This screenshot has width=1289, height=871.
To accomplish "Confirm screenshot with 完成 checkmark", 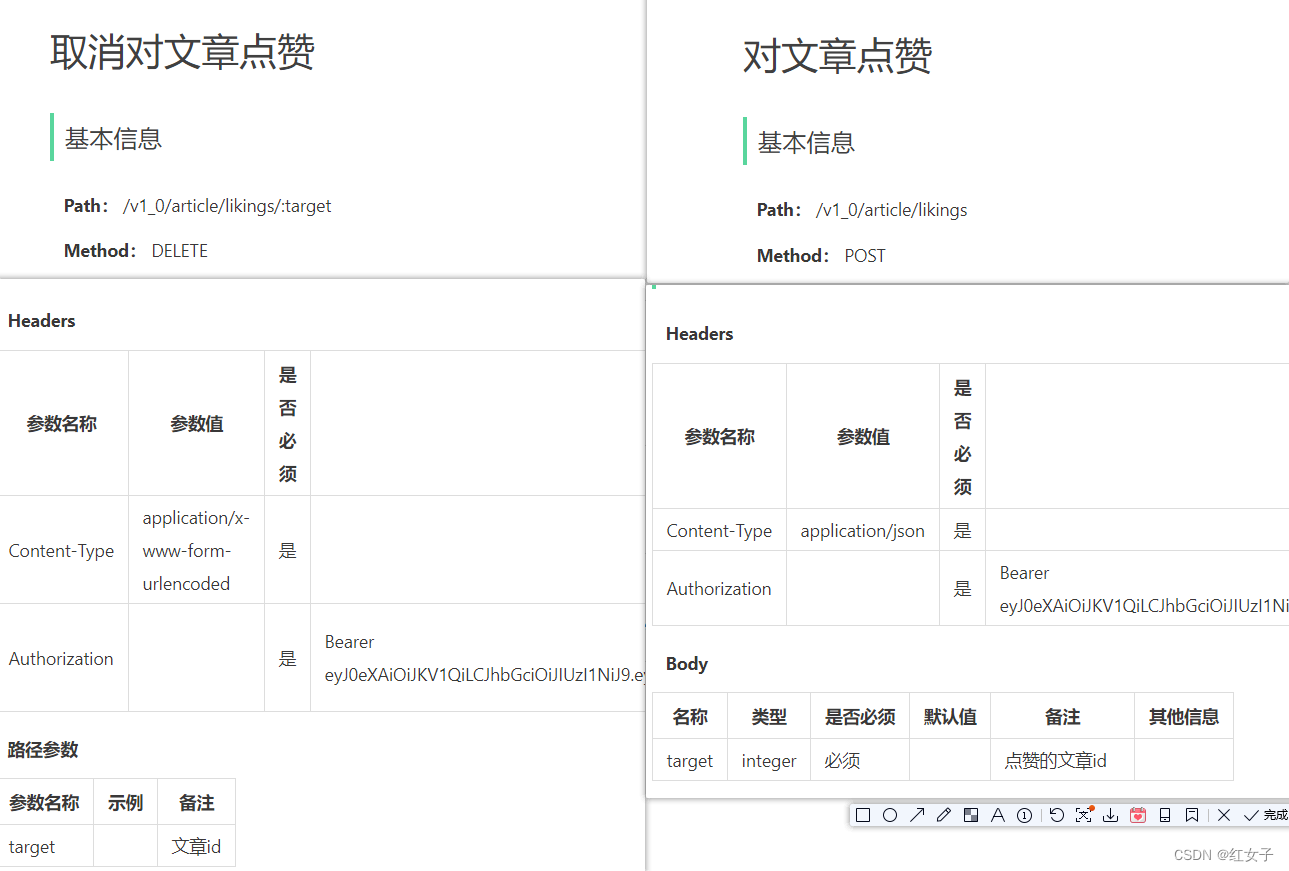I will pyautogui.click(x=1264, y=815).
